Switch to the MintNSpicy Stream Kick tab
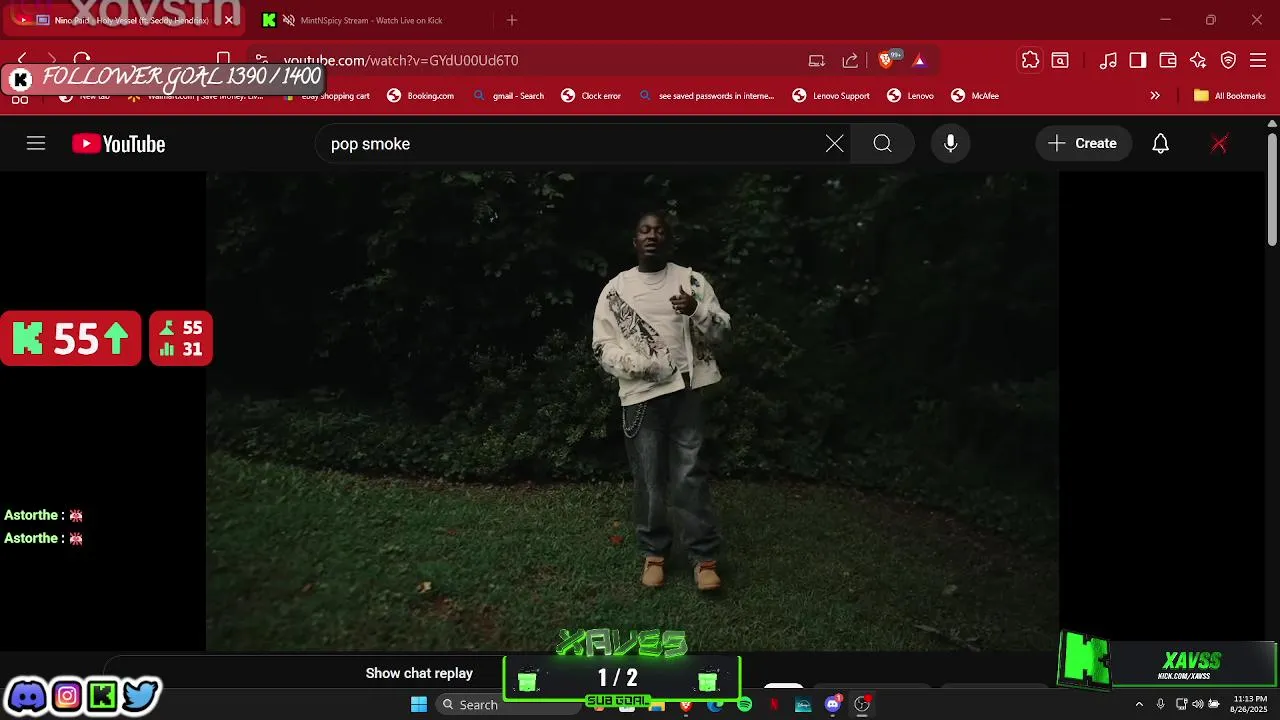The width and height of the screenshot is (1280, 720). tap(370, 20)
